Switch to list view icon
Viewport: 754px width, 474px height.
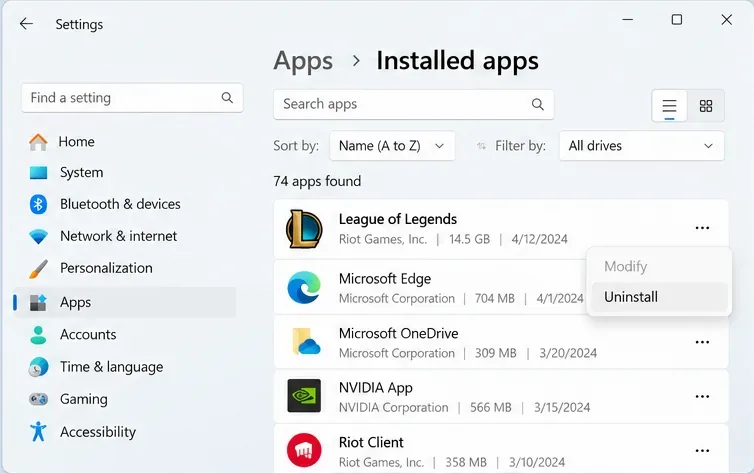click(669, 106)
